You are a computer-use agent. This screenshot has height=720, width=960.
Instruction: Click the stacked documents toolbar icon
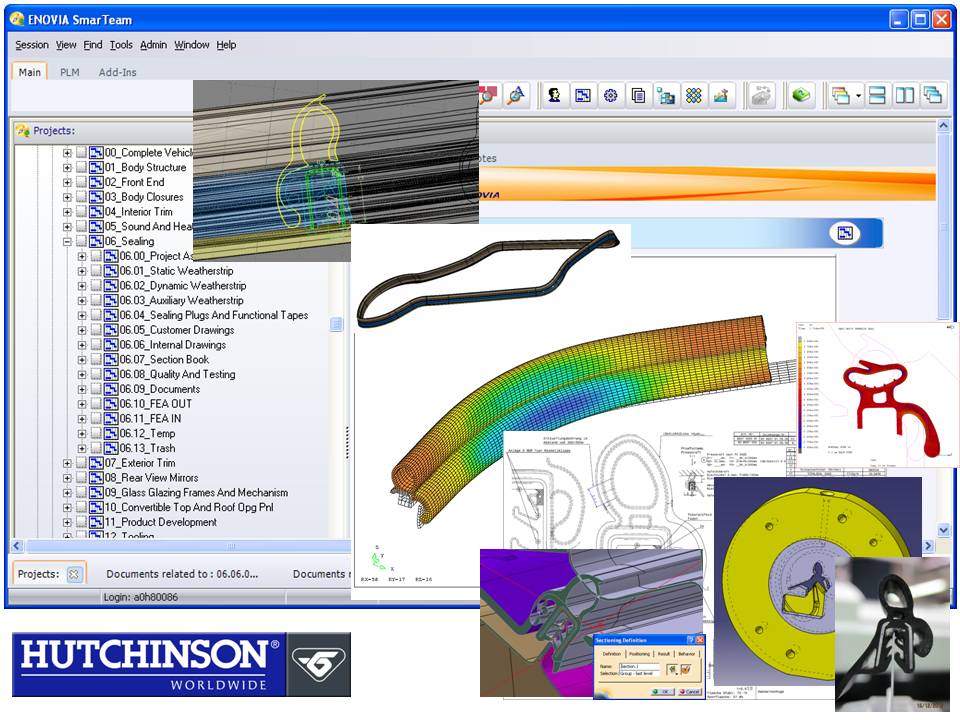638,96
